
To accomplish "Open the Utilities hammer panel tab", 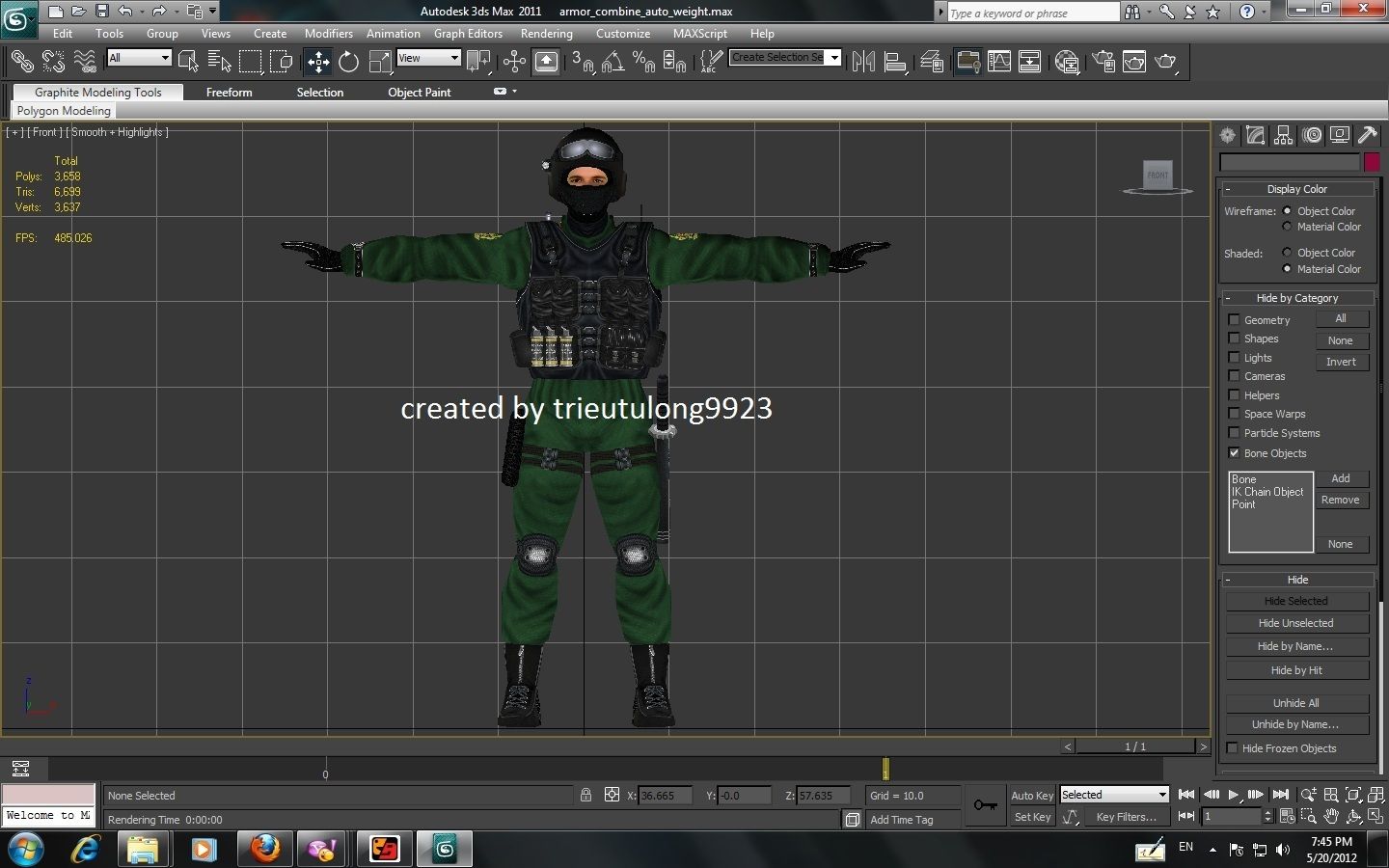I will tap(1368, 136).
